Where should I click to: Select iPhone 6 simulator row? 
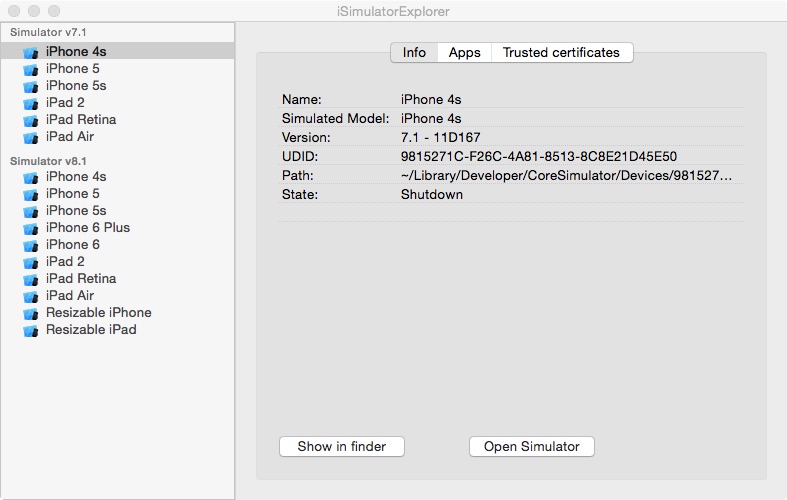(x=117, y=244)
